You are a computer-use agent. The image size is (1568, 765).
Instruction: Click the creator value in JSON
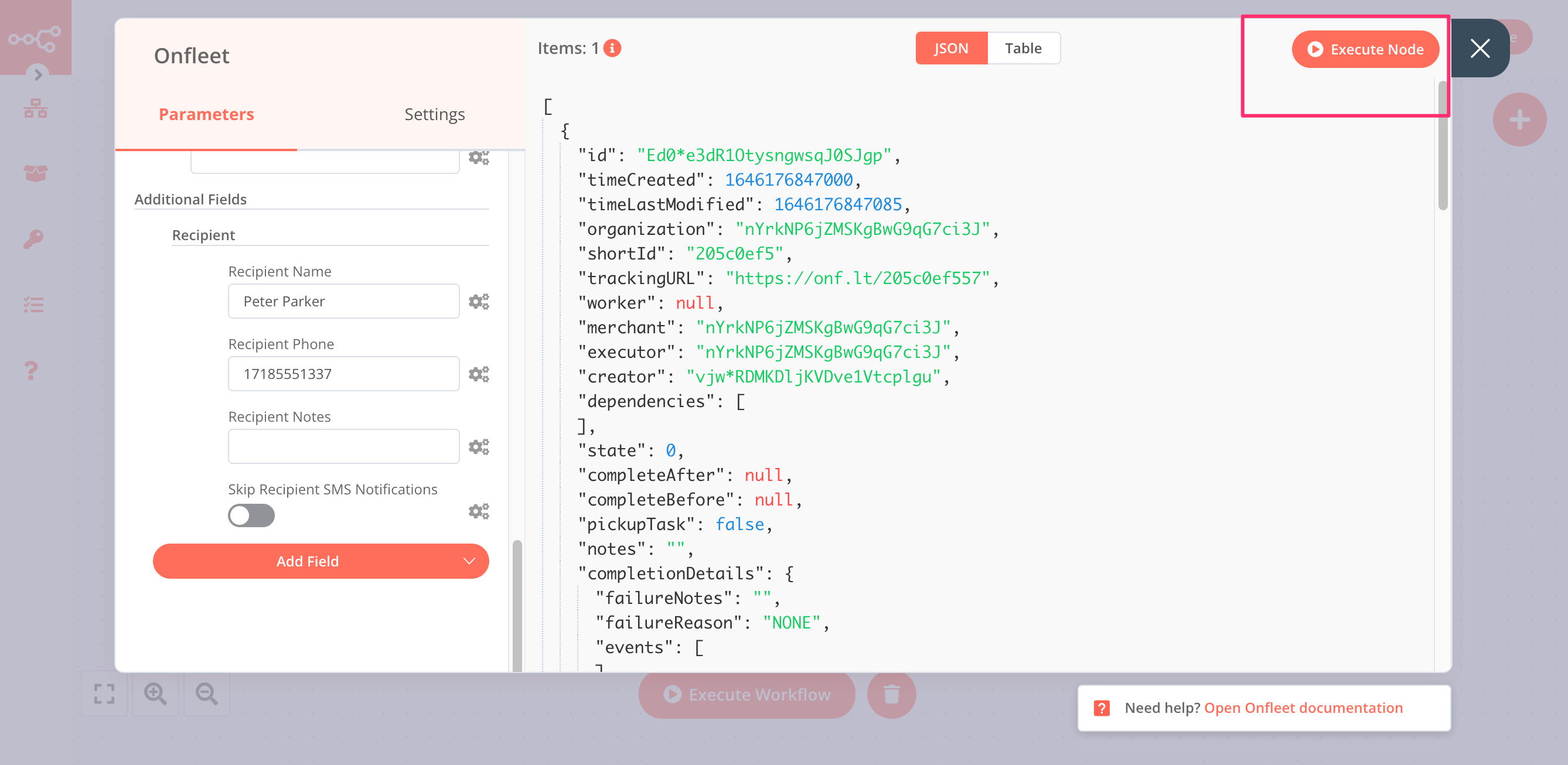click(x=814, y=377)
